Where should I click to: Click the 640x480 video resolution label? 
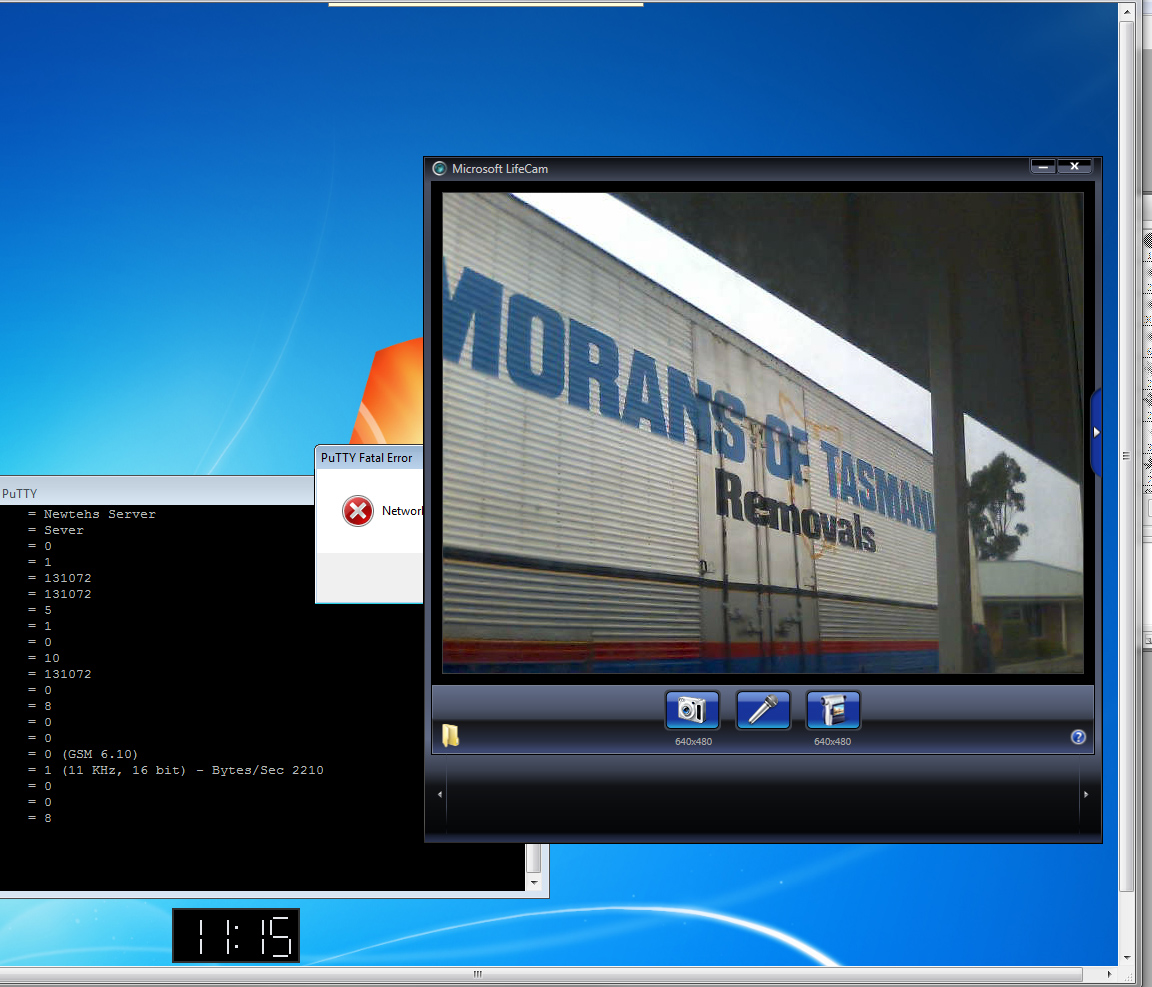832,742
